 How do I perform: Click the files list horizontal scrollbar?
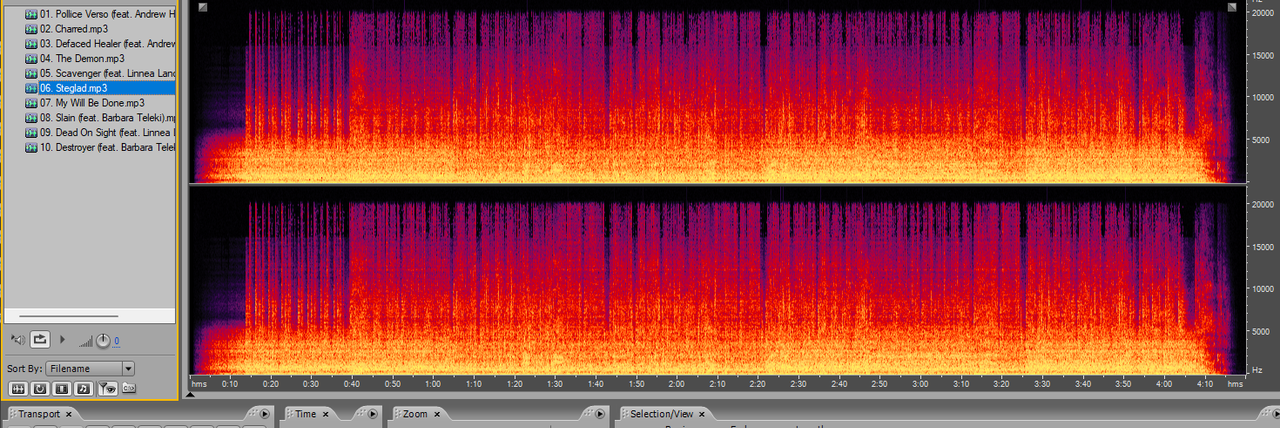68,316
